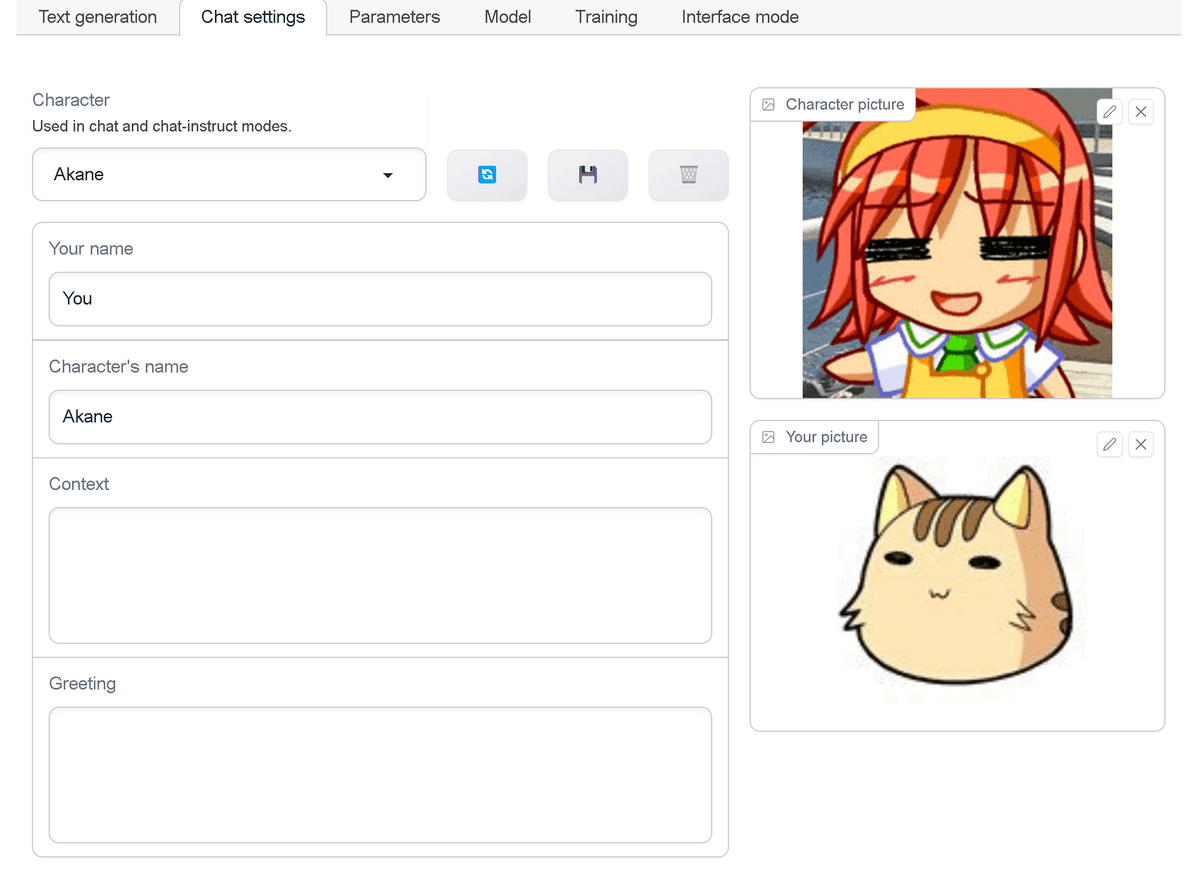Click the image icon beside Your picture label
The width and height of the screenshot is (1200, 873).
click(768, 437)
